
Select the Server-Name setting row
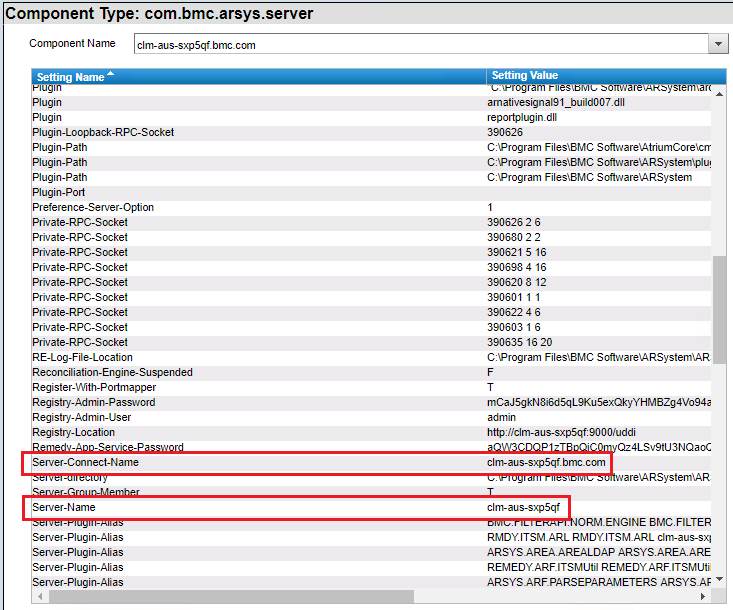click(x=372, y=507)
